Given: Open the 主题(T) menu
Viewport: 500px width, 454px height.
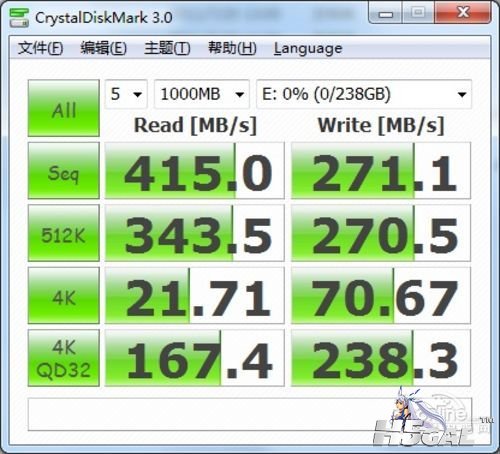Looking at the screenshot, I should coord(167,48).
